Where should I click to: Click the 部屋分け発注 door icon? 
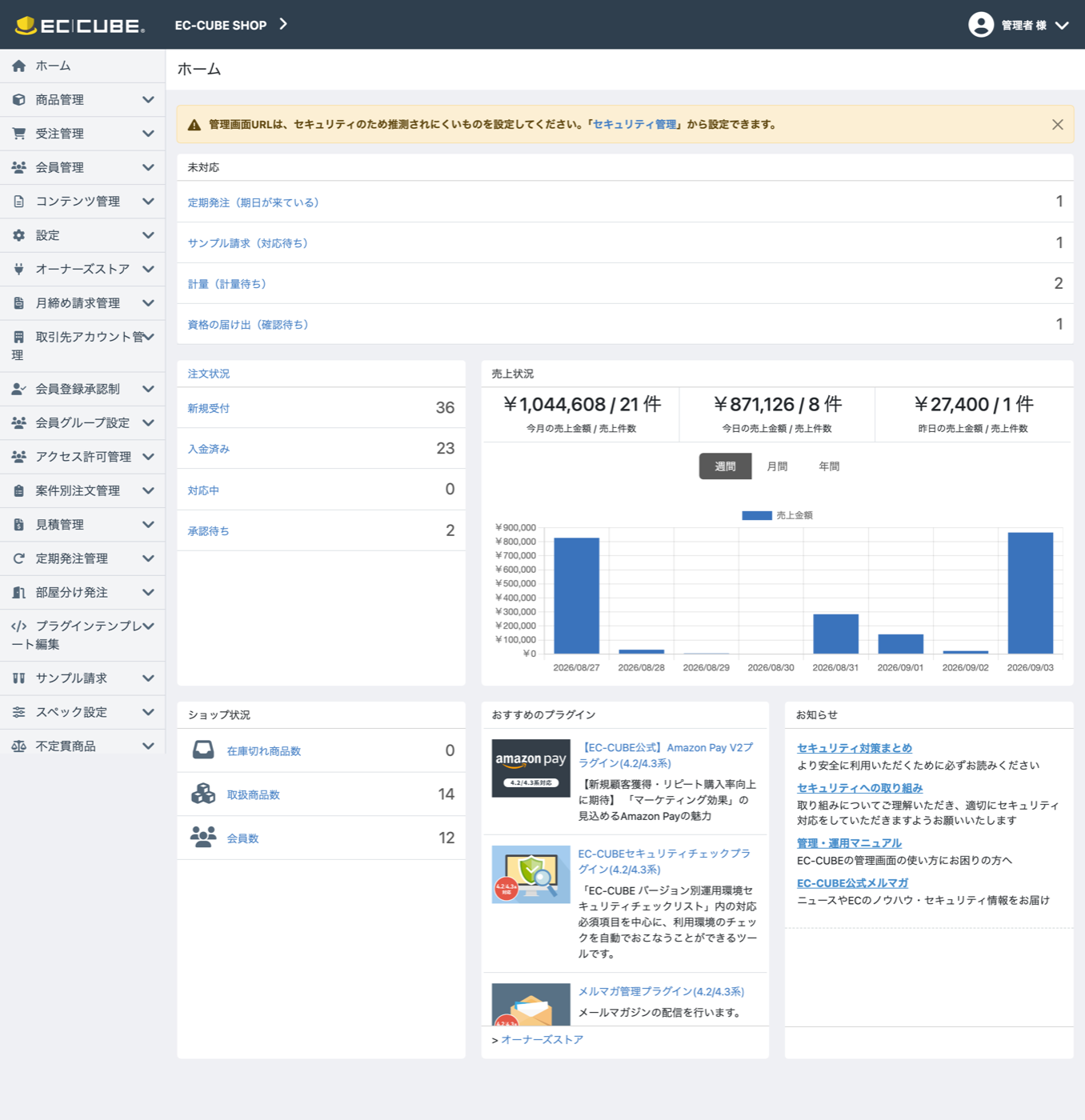point(18,593)
